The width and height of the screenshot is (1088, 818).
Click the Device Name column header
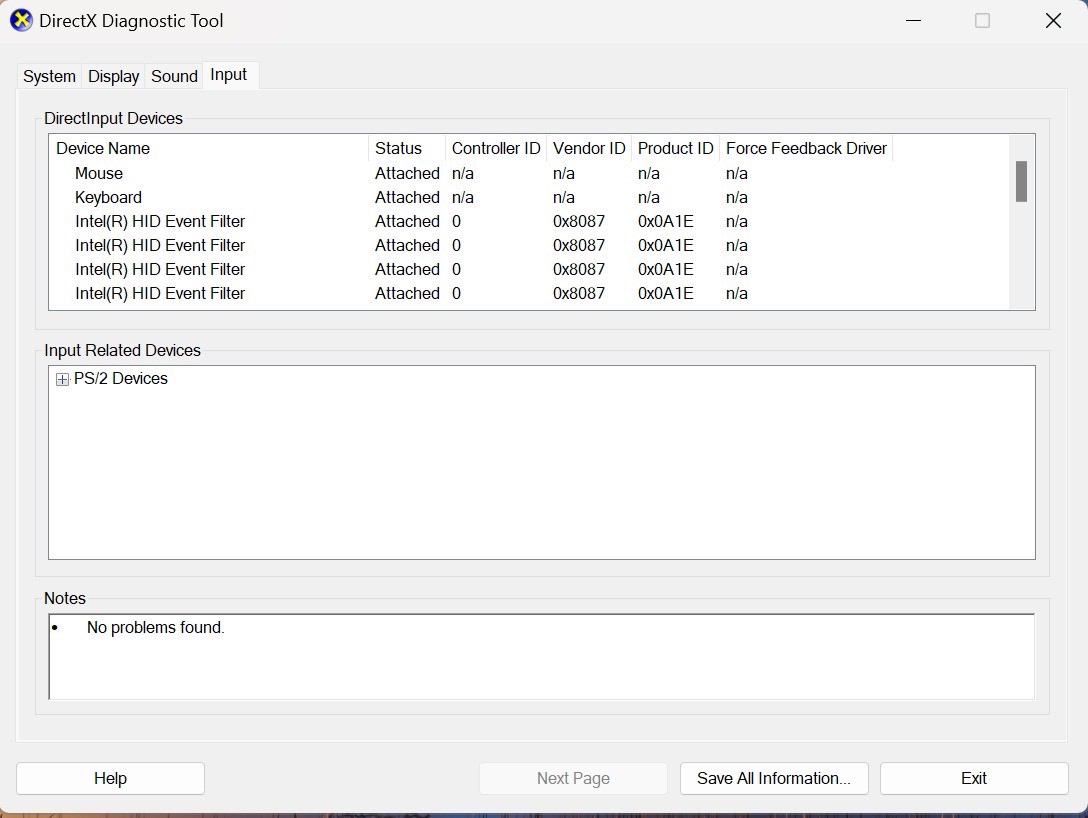(103, 148)
